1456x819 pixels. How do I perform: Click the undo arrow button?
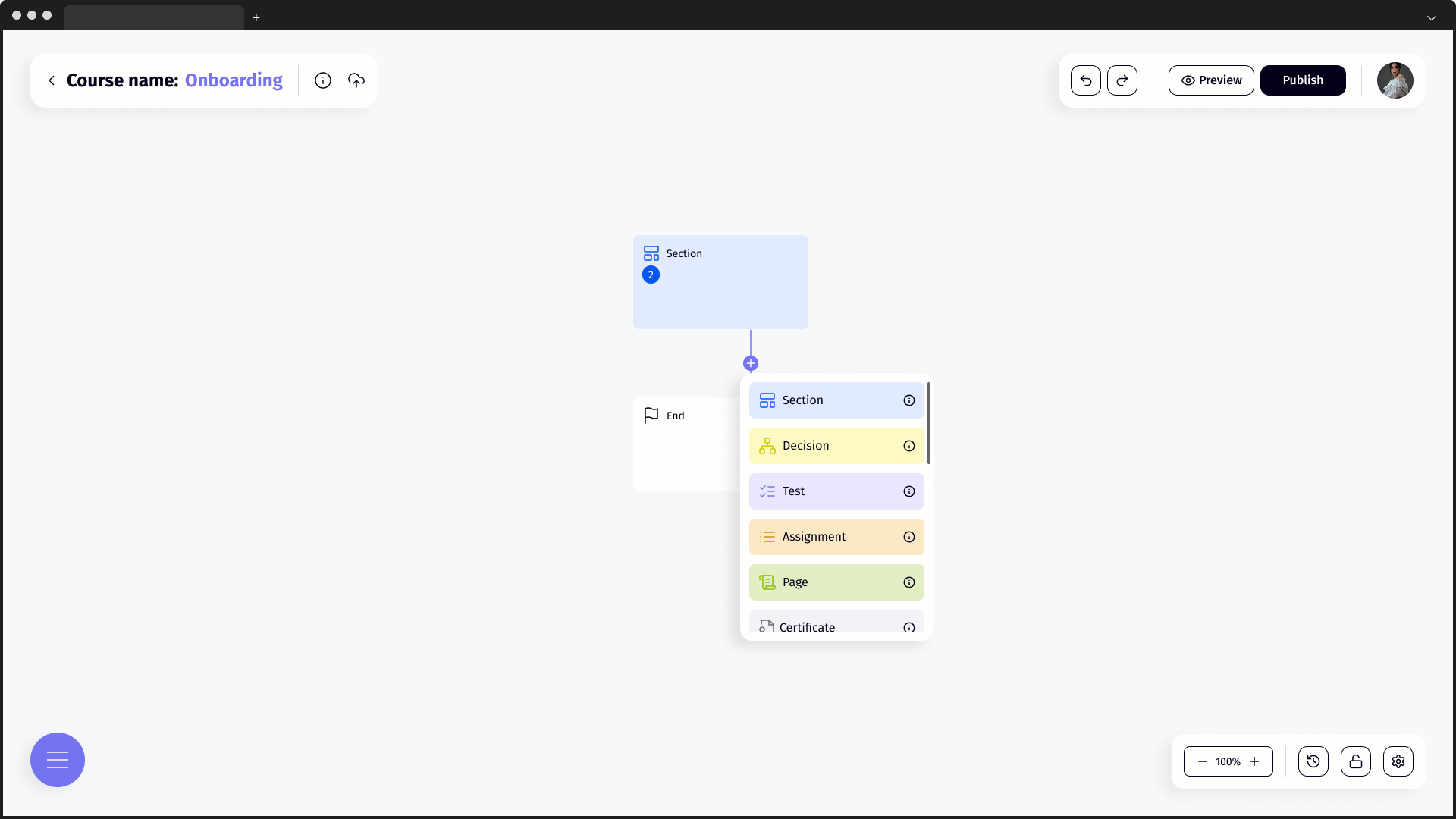point(1085,80)
